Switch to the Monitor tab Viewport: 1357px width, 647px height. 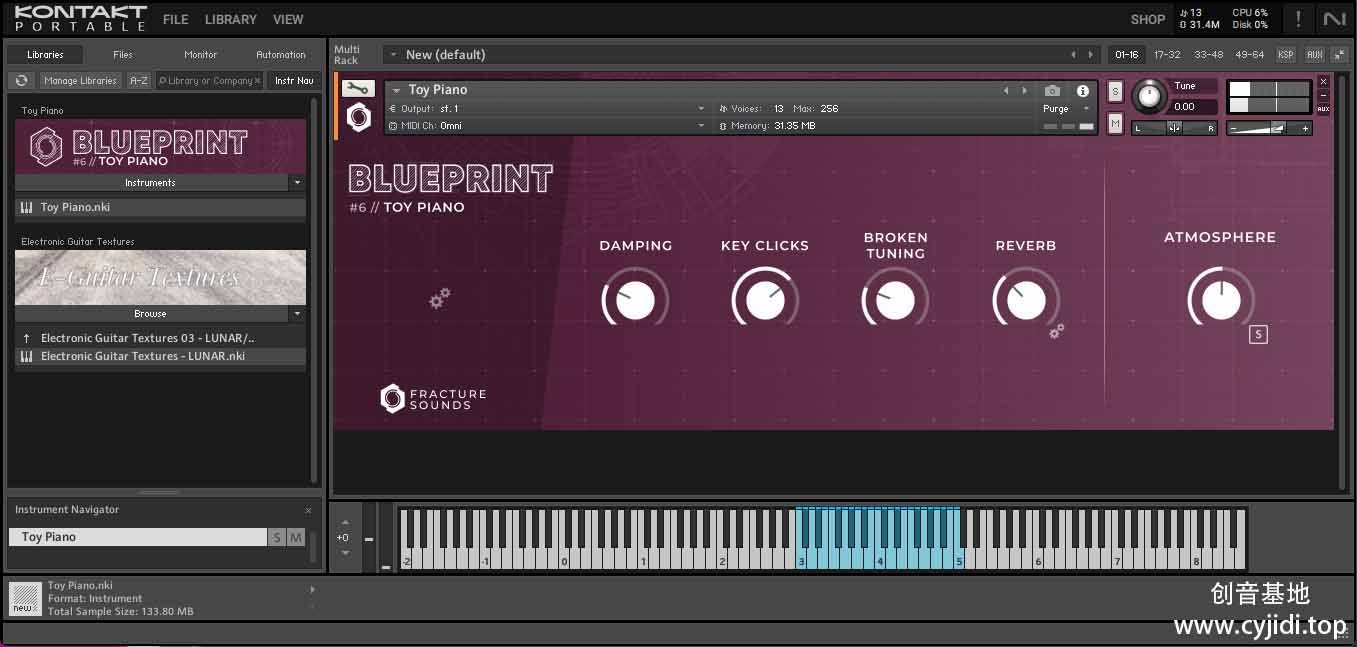tap(200, 55)
